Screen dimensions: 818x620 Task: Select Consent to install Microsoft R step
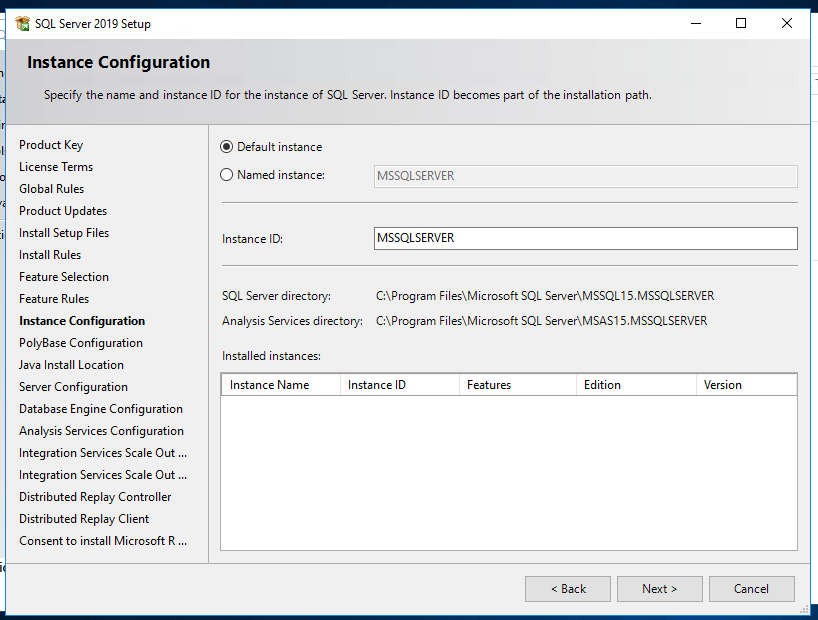pos(103,541)
